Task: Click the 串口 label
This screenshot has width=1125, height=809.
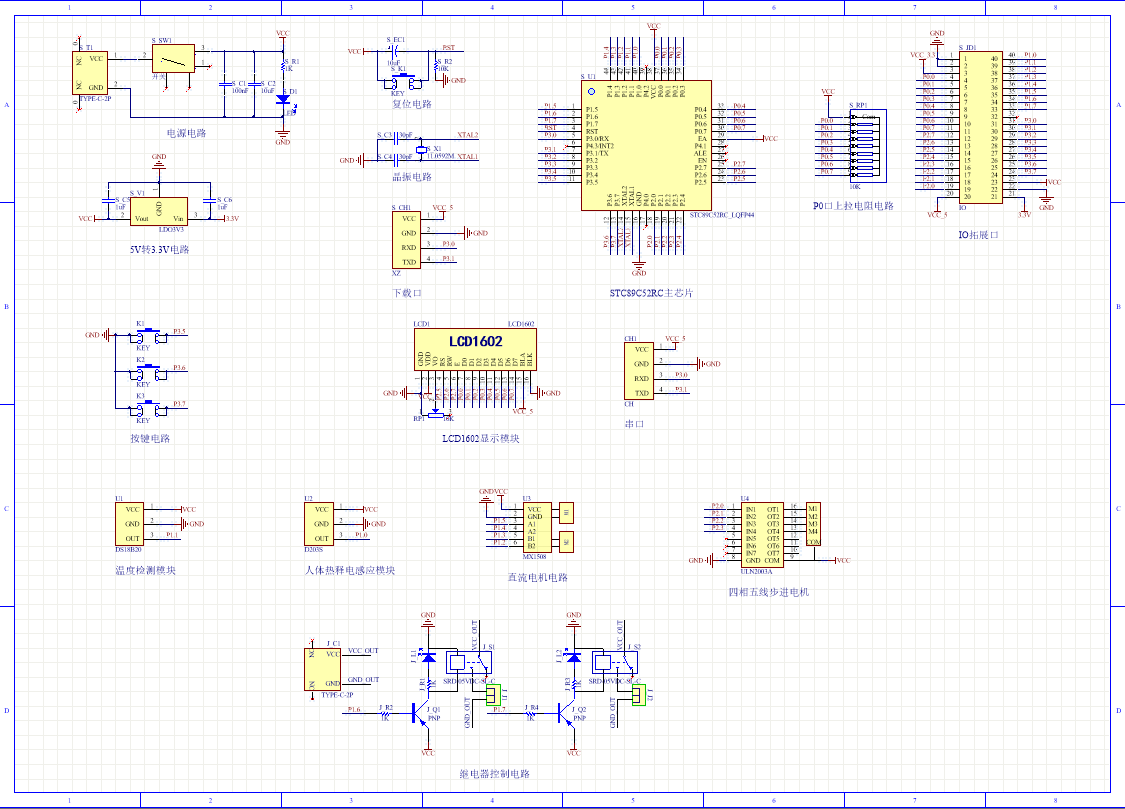Action: click(x=634, y=424)
